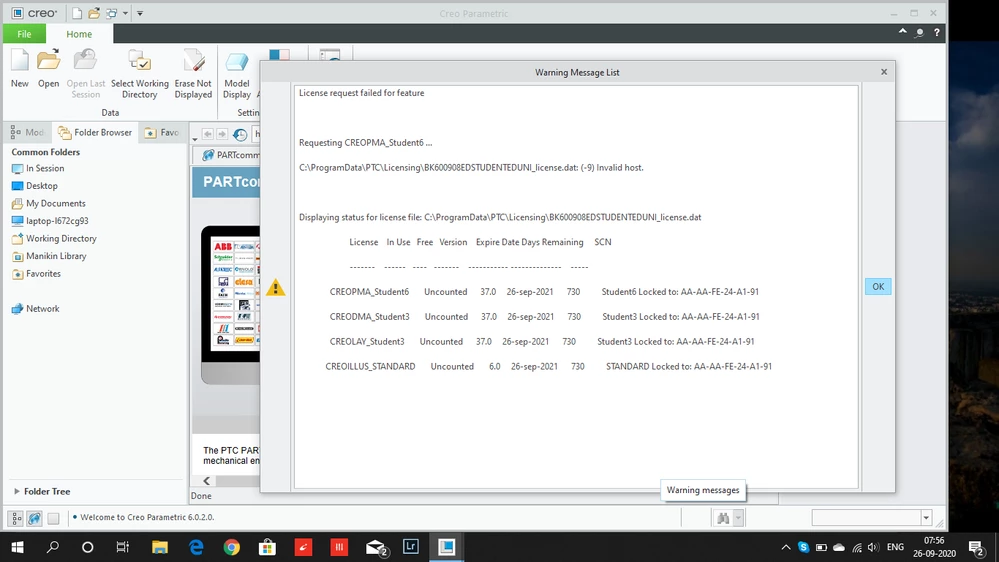Click the quick-access open folder icon
The height and width of the screenshot is (562, 999).
94,13
